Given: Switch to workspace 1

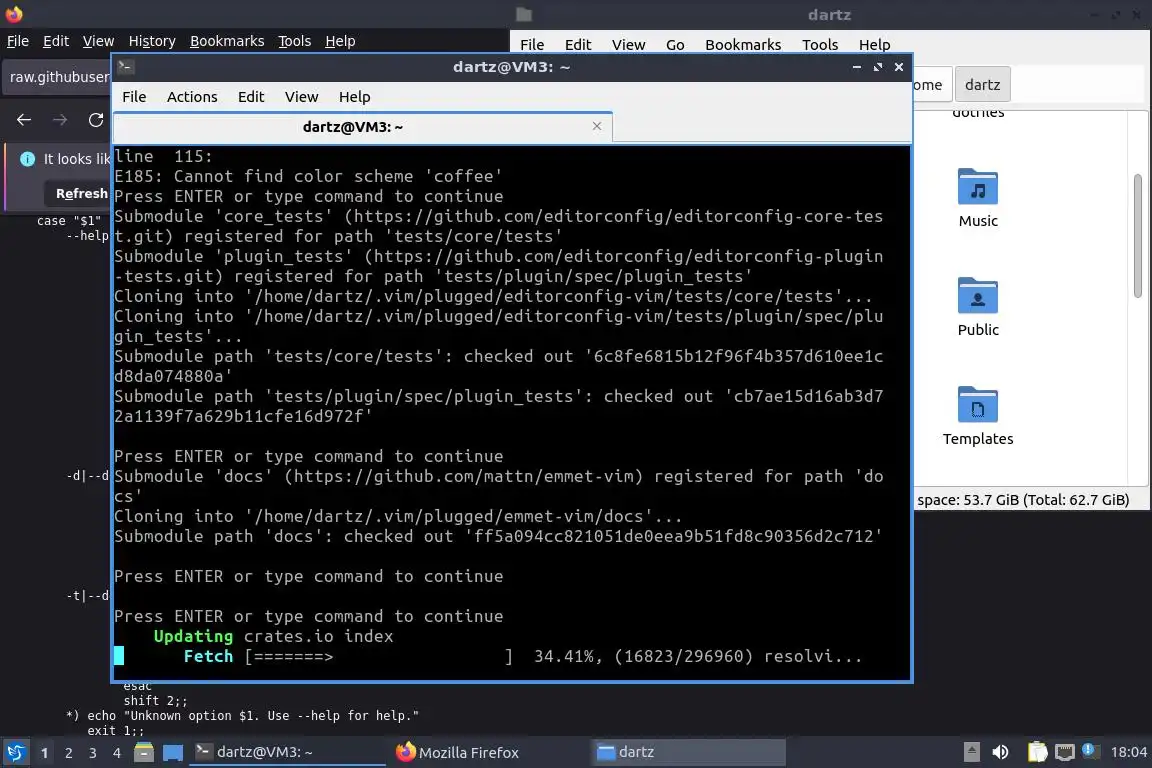Looking at the screenshot, I should coord(44,753).
